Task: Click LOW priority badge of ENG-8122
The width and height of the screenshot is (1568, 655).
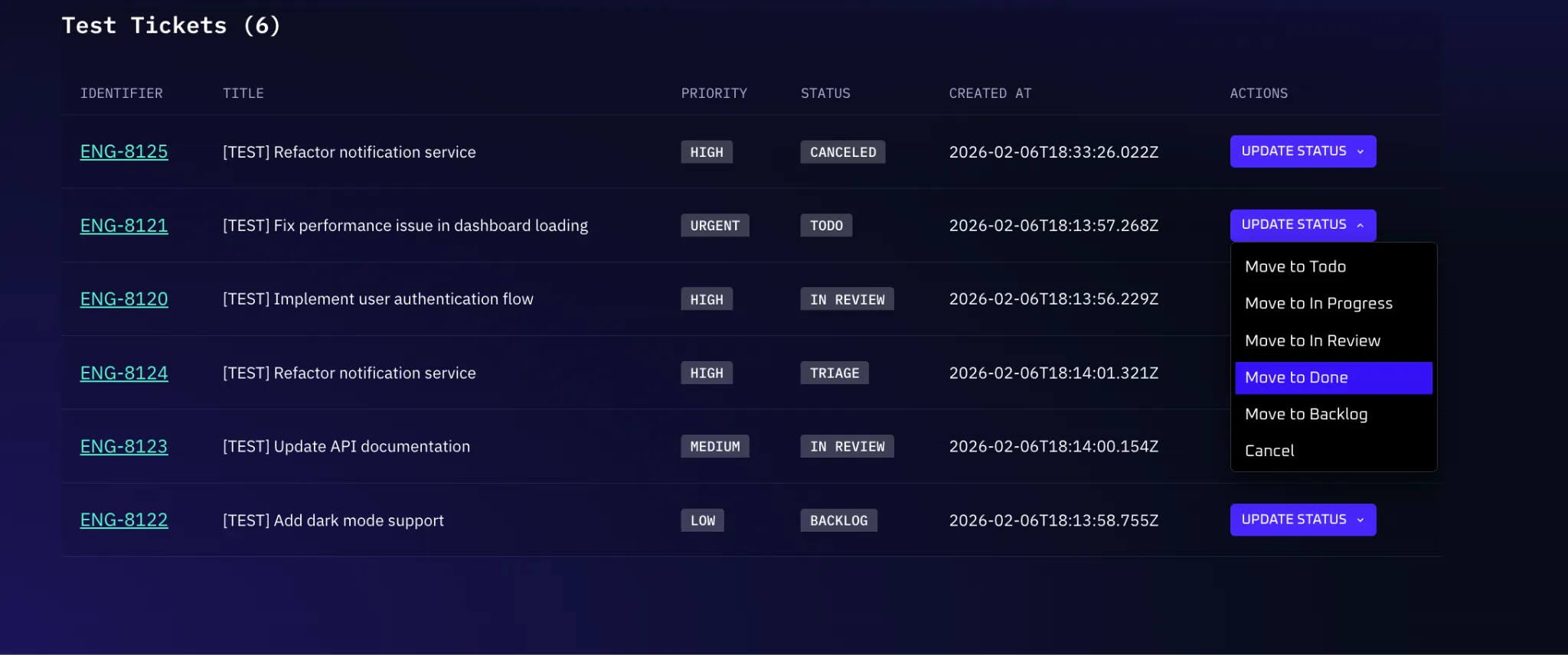Action: pyautogui.click(x=702, y=520)
